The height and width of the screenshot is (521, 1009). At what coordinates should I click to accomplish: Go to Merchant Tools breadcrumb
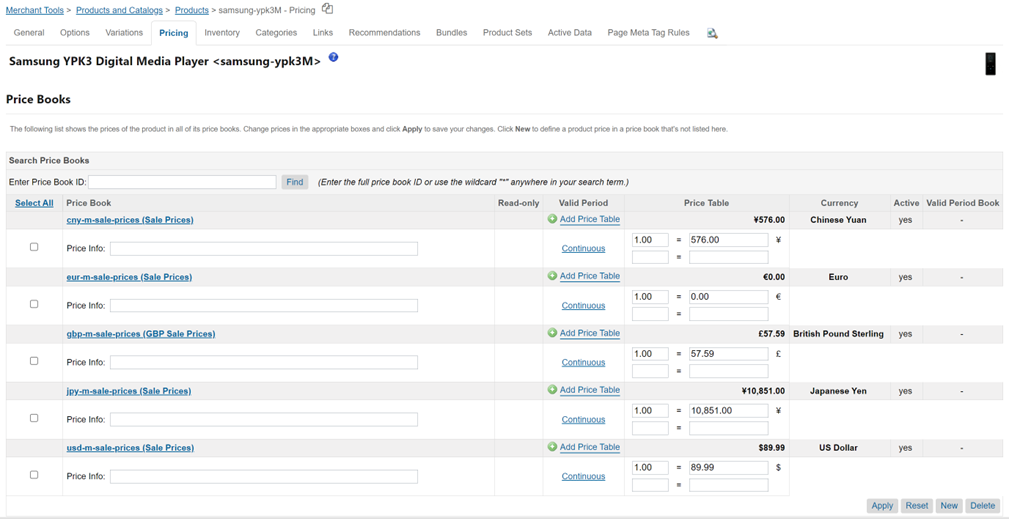point(35,10)
